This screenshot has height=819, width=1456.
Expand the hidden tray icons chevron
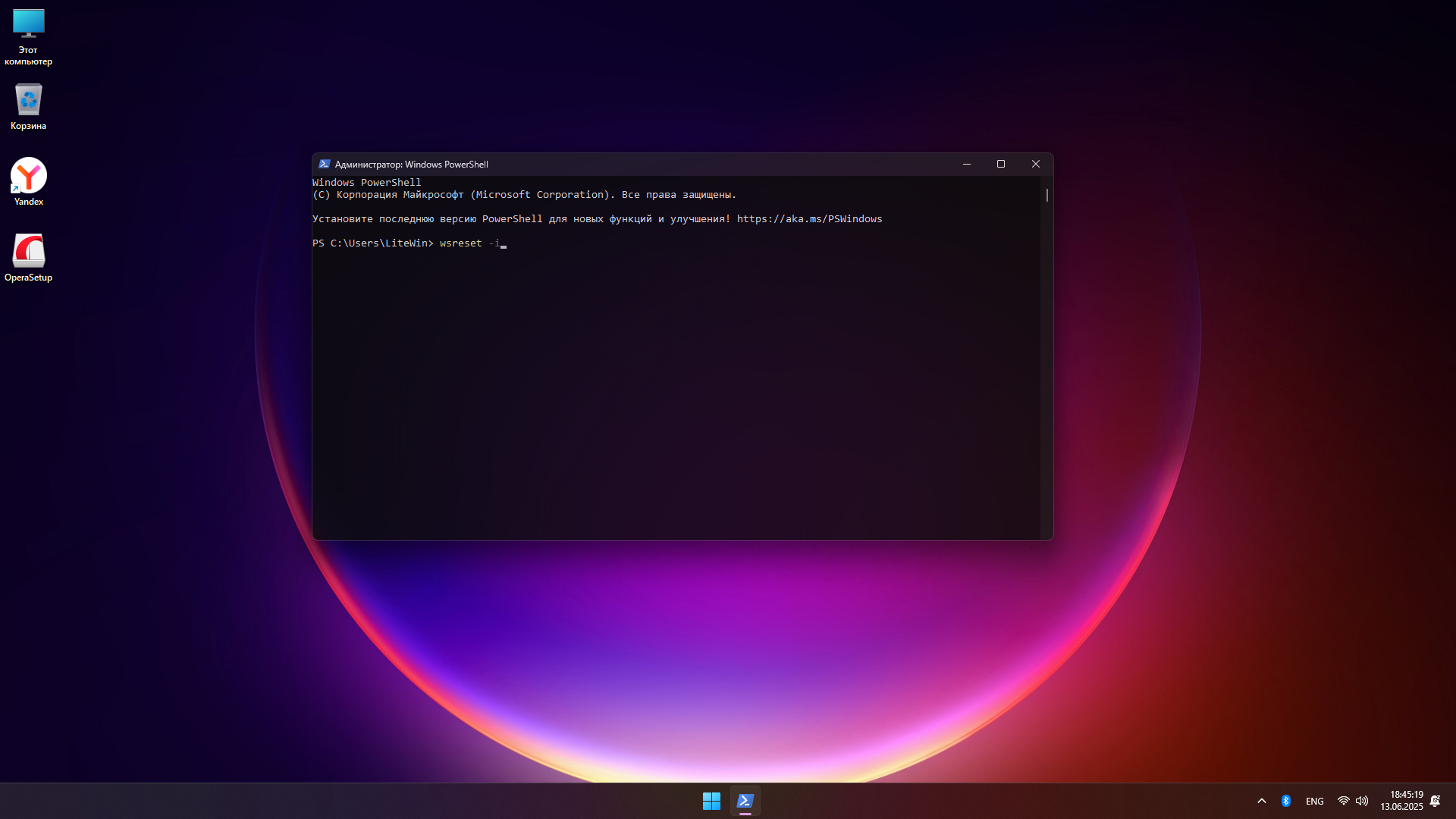1262,801
